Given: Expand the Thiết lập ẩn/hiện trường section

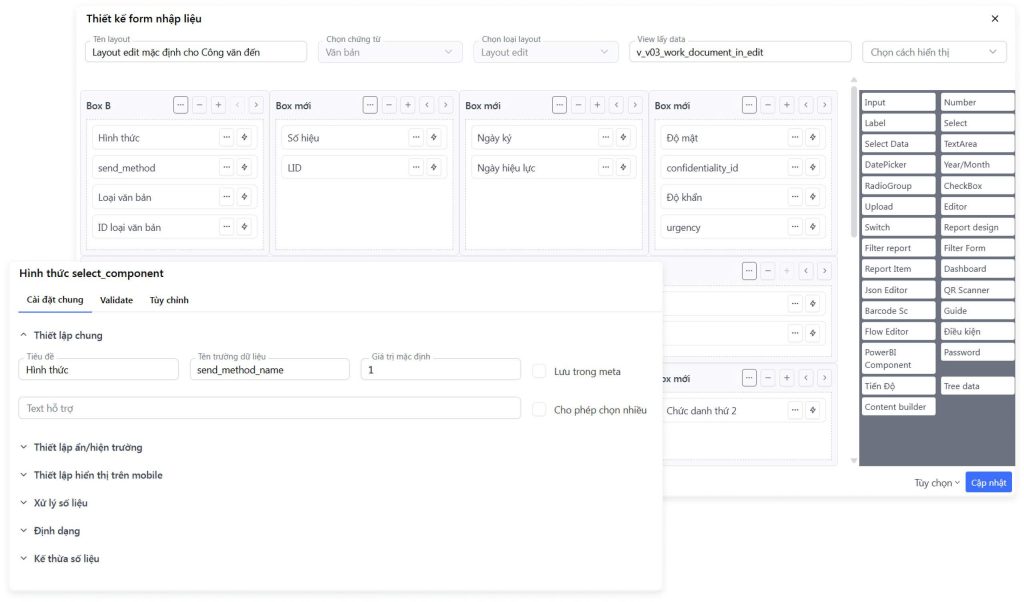Looking at the screenshot, I should tap(87, 447).
